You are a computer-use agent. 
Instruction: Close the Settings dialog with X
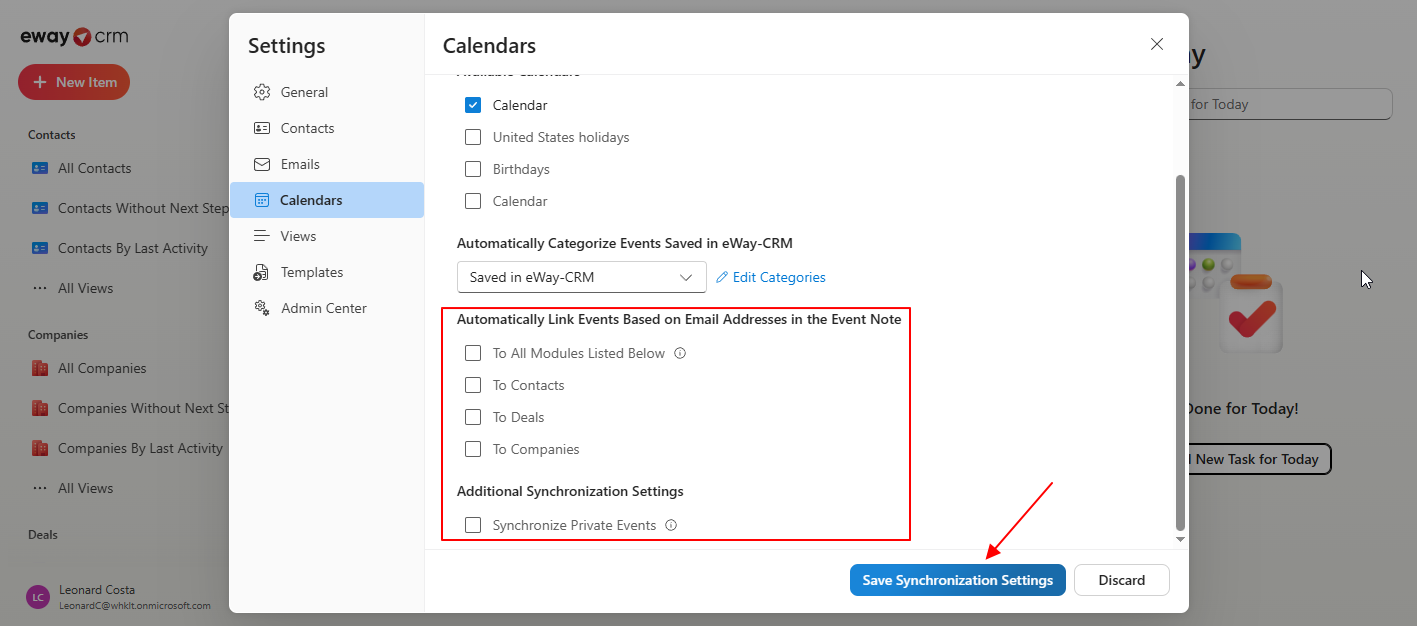pyautogui.click(x=1157, y=44)
